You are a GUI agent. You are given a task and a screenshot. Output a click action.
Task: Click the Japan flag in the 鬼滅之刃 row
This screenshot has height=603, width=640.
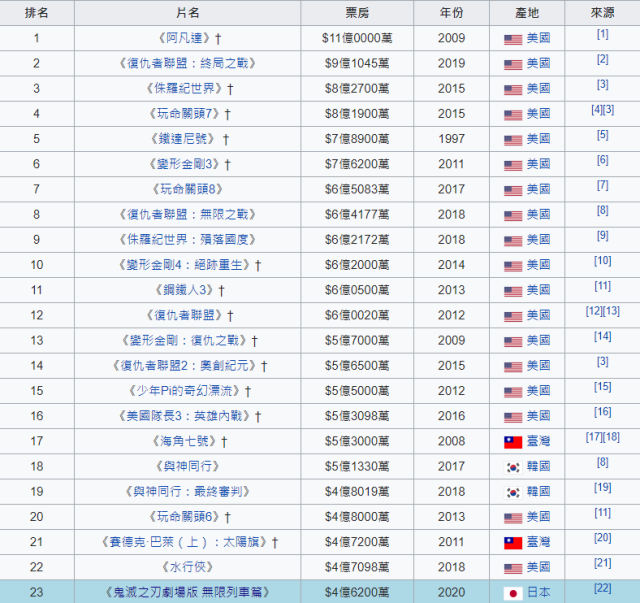513,592
